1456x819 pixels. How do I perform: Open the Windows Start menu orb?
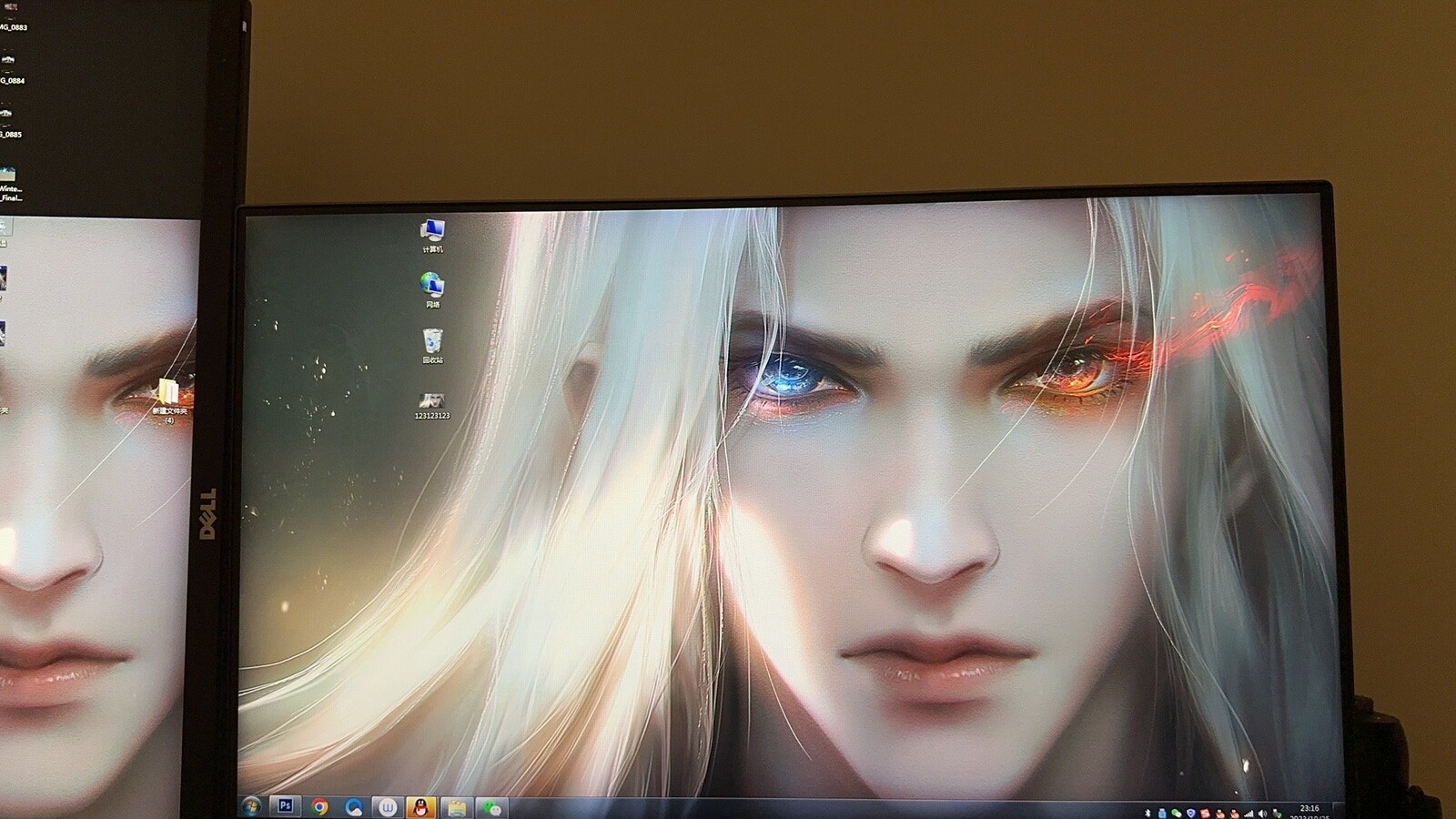tap(251, 806)
